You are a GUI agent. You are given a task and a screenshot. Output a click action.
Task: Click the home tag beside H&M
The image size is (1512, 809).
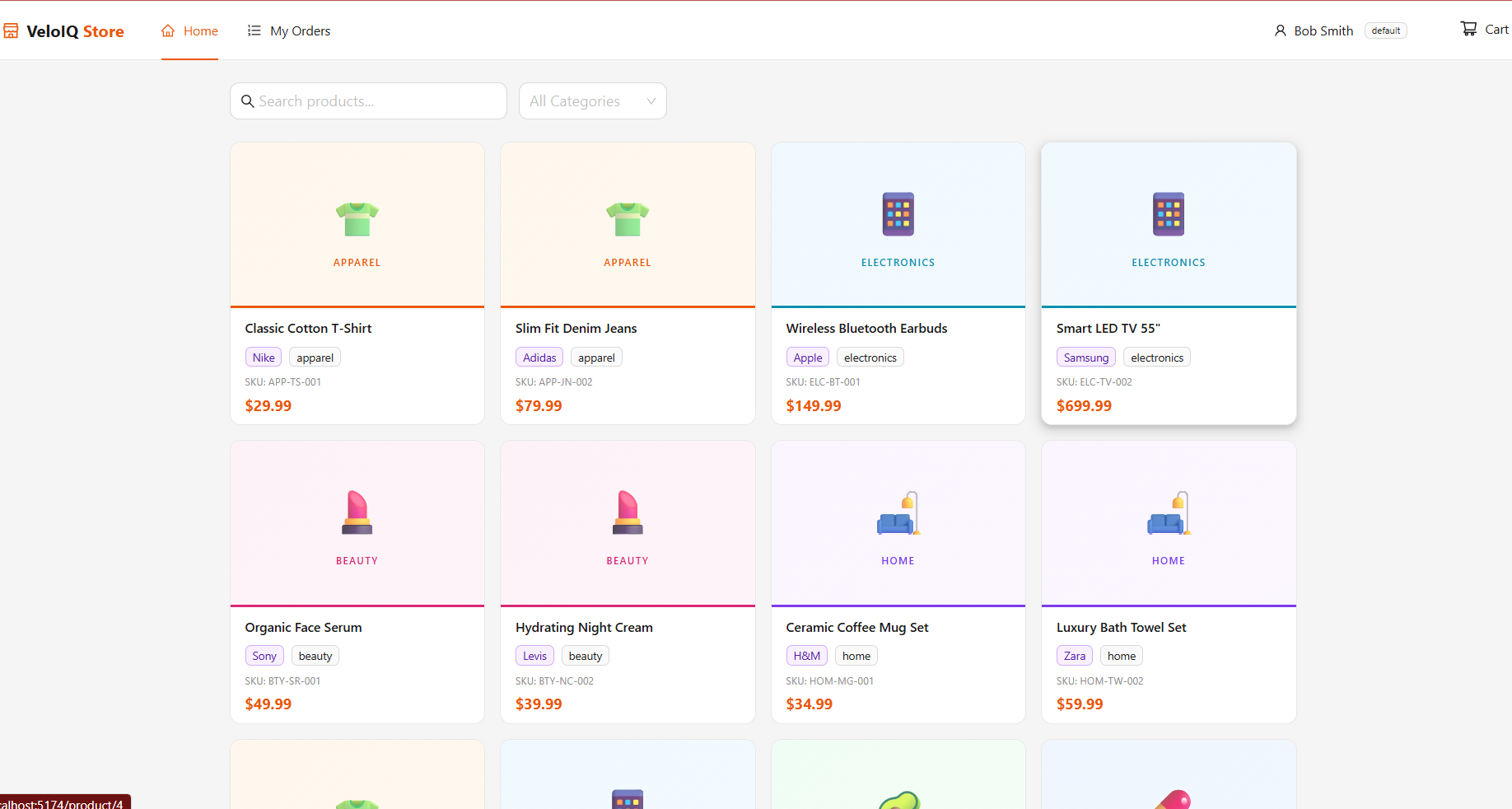click(856, 656)
